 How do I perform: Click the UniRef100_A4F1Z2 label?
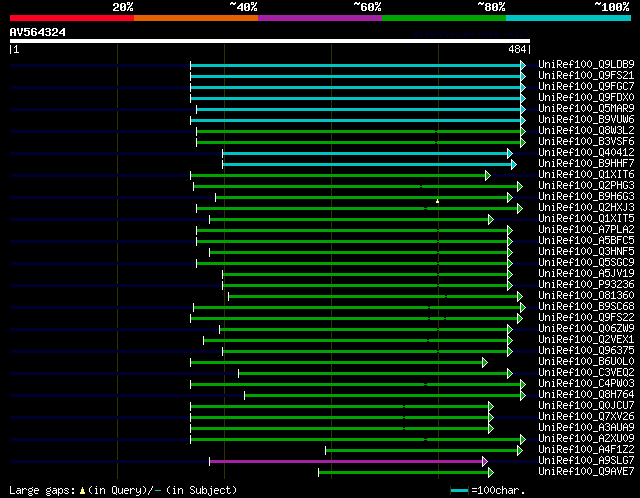tap(586, 450)
